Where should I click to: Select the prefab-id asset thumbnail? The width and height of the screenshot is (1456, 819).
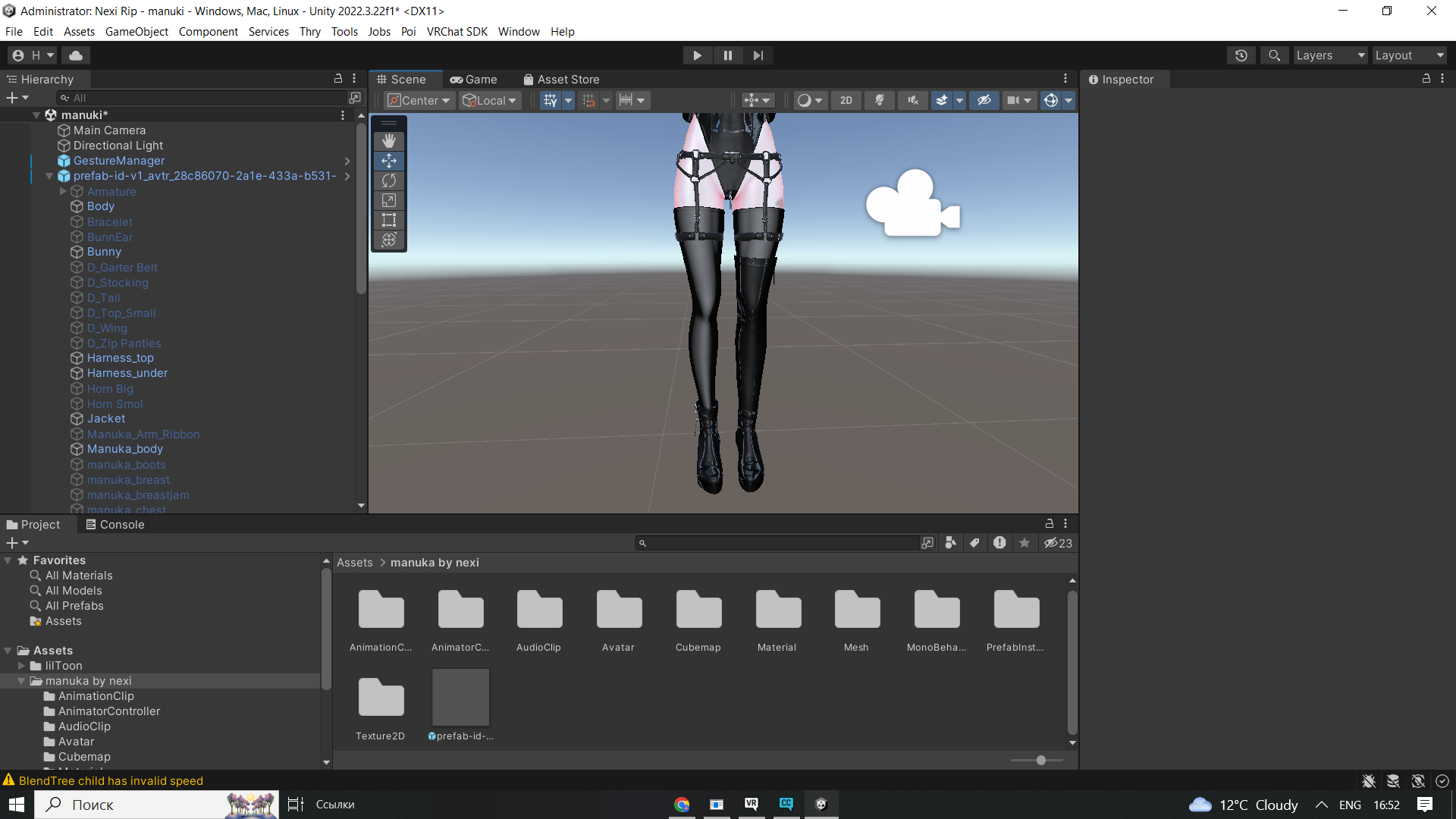click(x=461, y=697)
